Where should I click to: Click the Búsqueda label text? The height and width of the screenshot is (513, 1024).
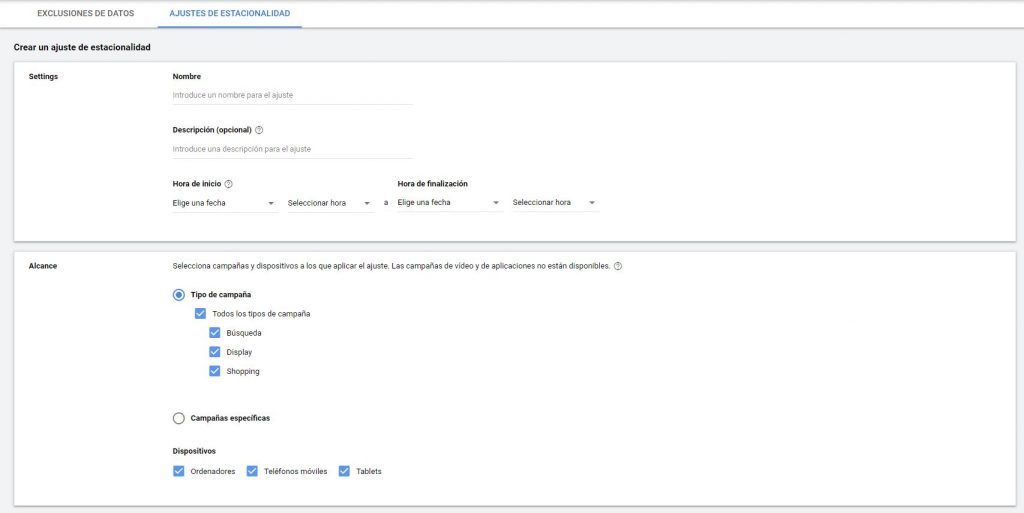coord(244,333)
